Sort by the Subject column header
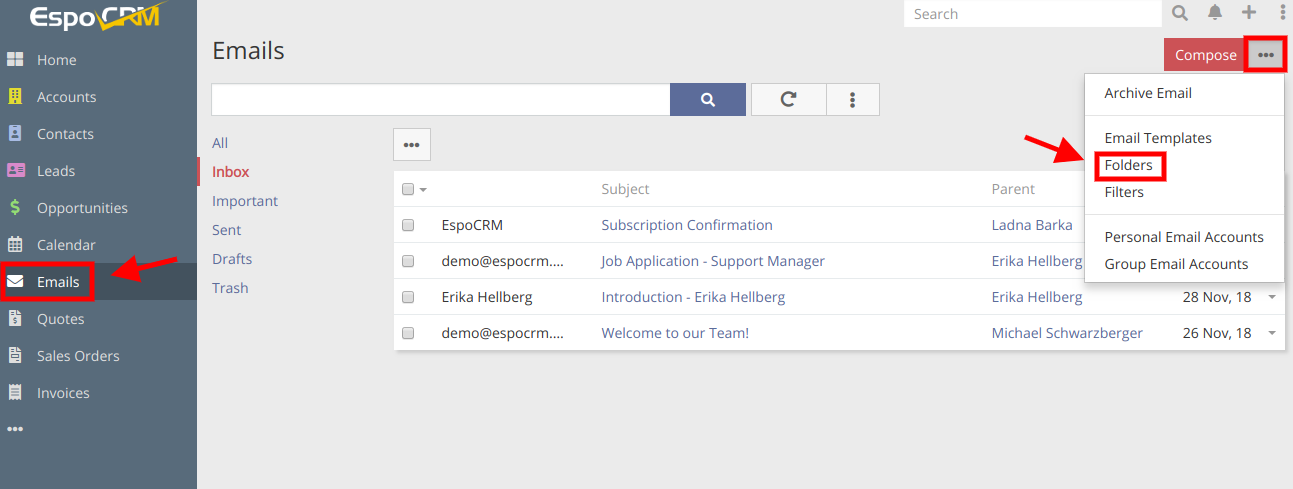The height and width of the screenshot is (489, 1293). coord(625,189)
